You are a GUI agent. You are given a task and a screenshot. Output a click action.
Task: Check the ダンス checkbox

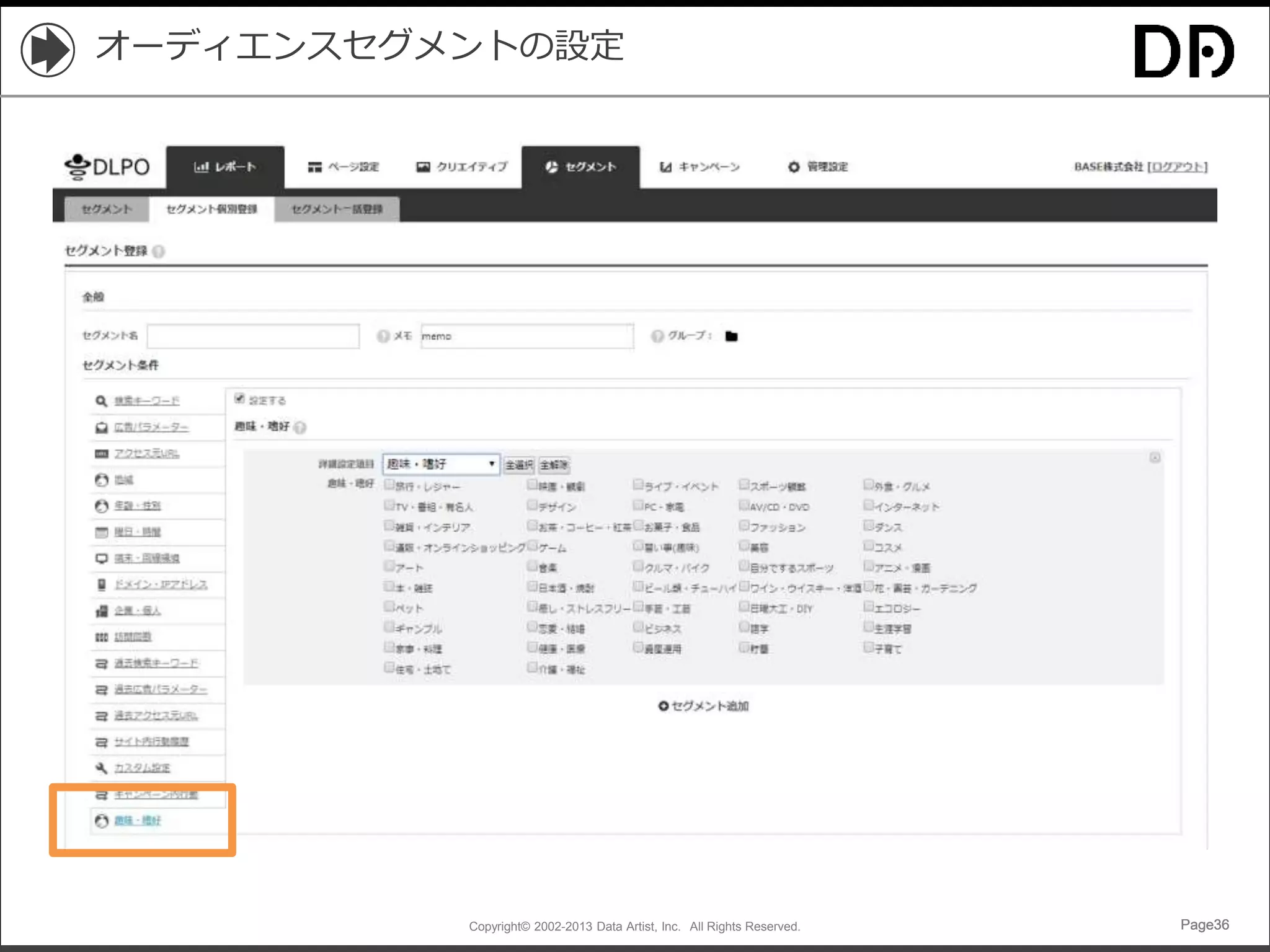[x=869, y=525]
